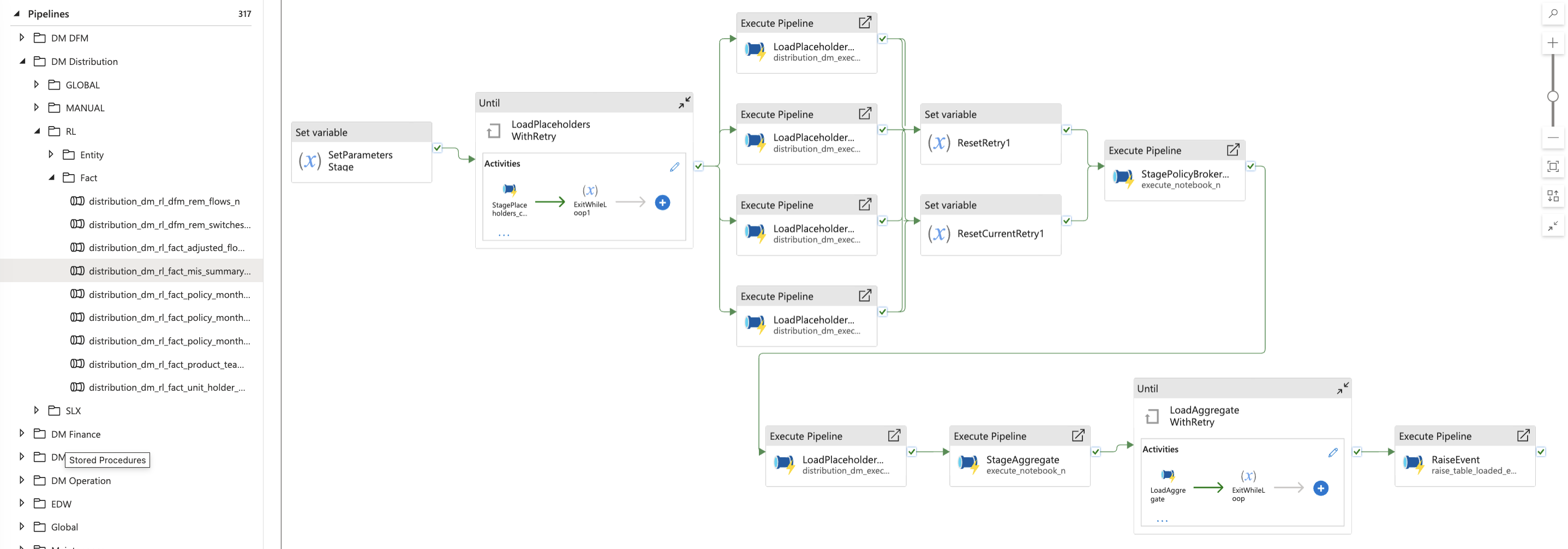Open the canvas search icon
Viewport: 1568px width, 549px height.
[x=1553, y=14]
